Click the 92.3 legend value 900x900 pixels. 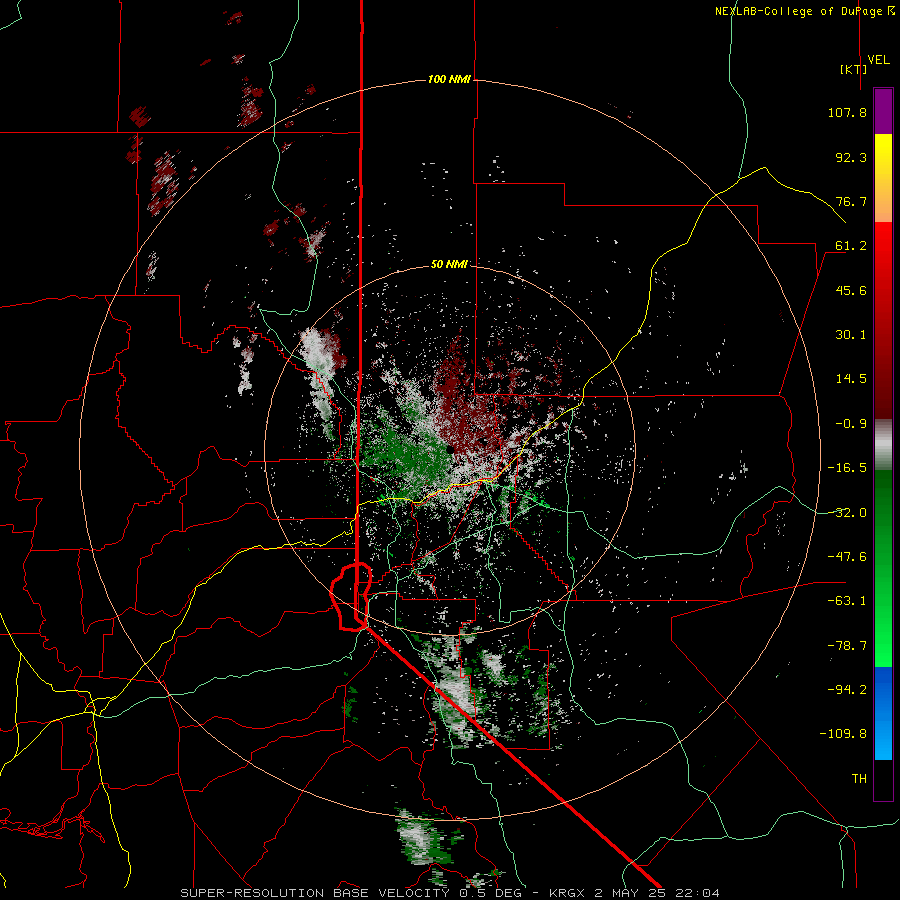click(851, 157)
